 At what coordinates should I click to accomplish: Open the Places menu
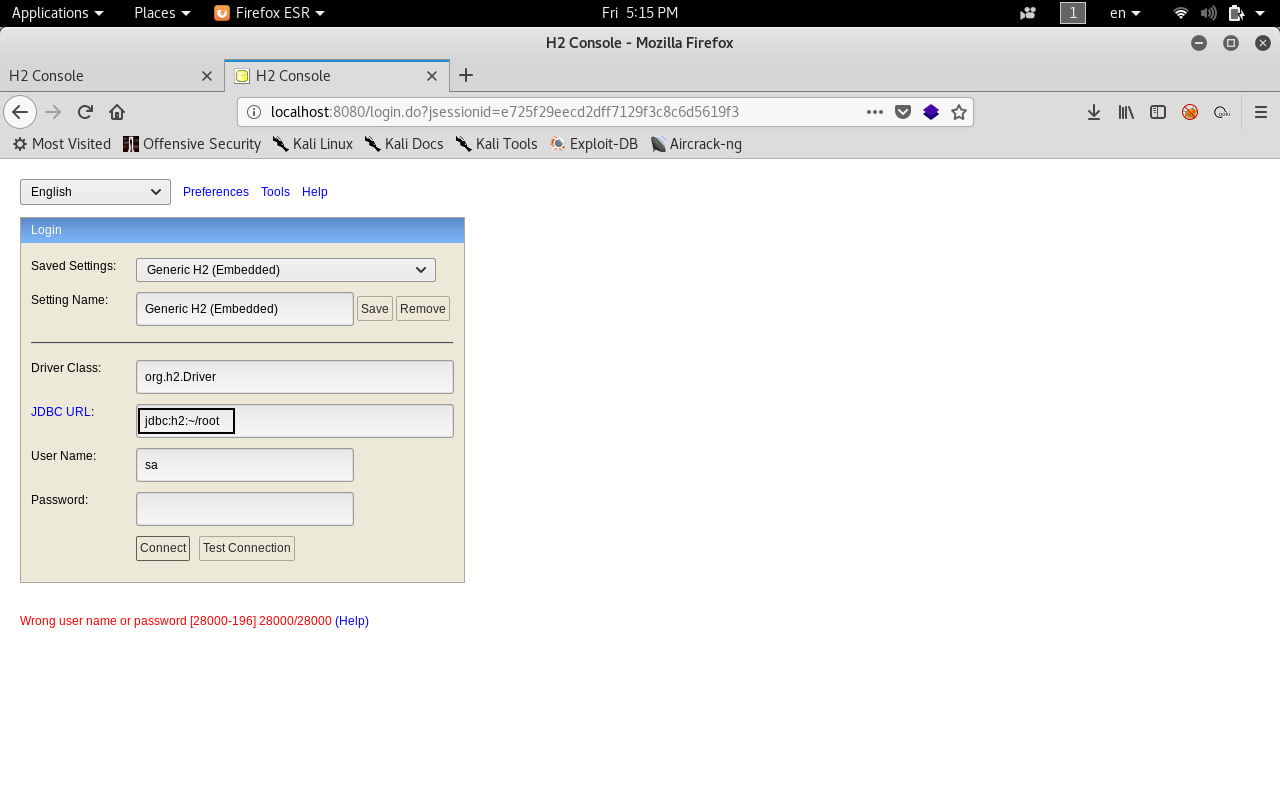[162, 13]
